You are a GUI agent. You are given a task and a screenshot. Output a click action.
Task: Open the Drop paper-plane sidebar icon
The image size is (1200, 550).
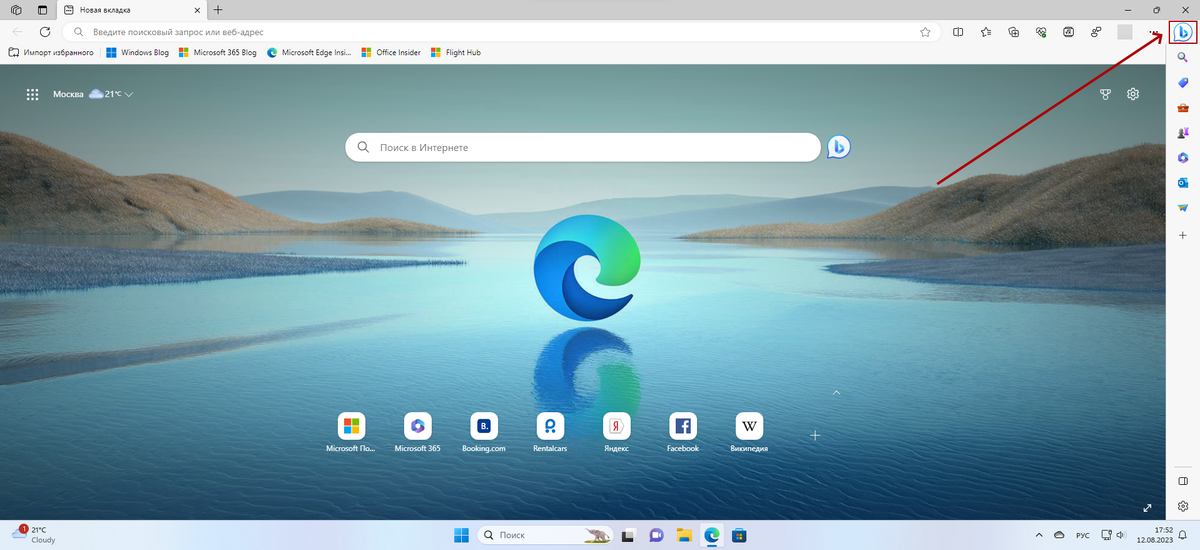(x=1183, y=208)
